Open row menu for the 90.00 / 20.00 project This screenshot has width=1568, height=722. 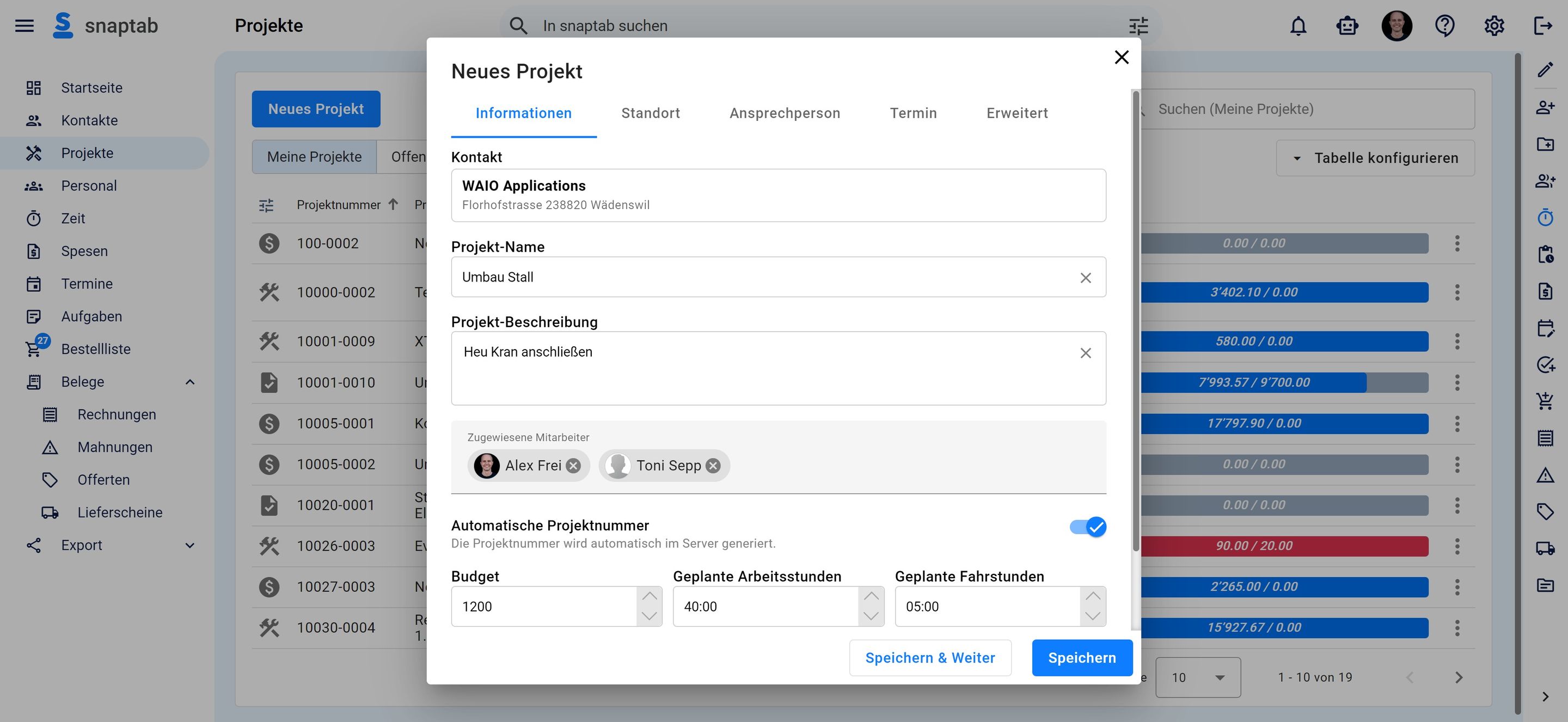pos(1456,547)
